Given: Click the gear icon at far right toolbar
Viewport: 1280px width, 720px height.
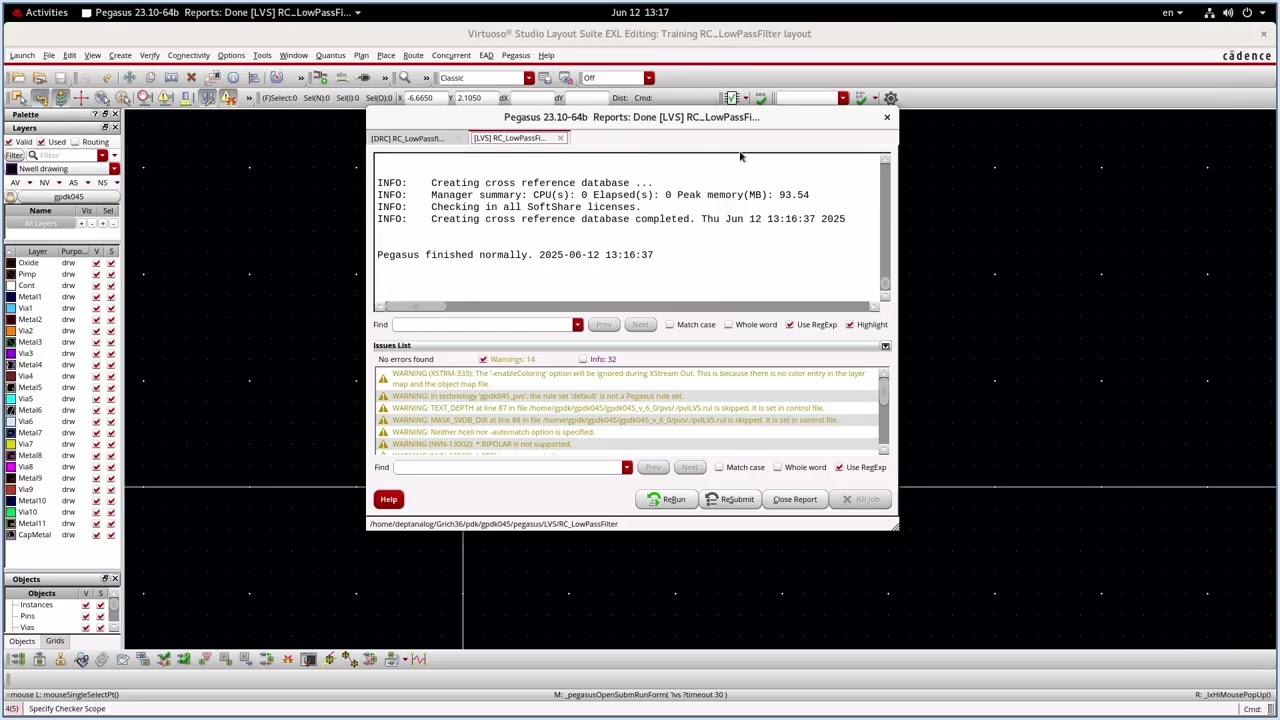Looking at the screenshot, I should [x=891, y=98].
